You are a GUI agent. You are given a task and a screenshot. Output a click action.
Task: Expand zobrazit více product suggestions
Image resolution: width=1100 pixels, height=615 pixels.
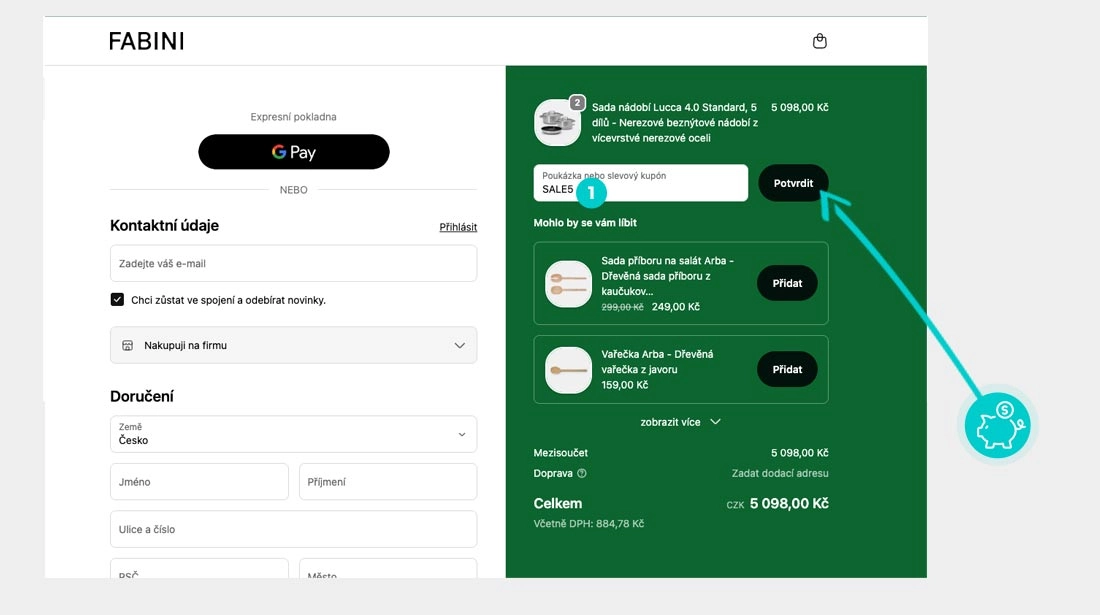coord(680,421)
